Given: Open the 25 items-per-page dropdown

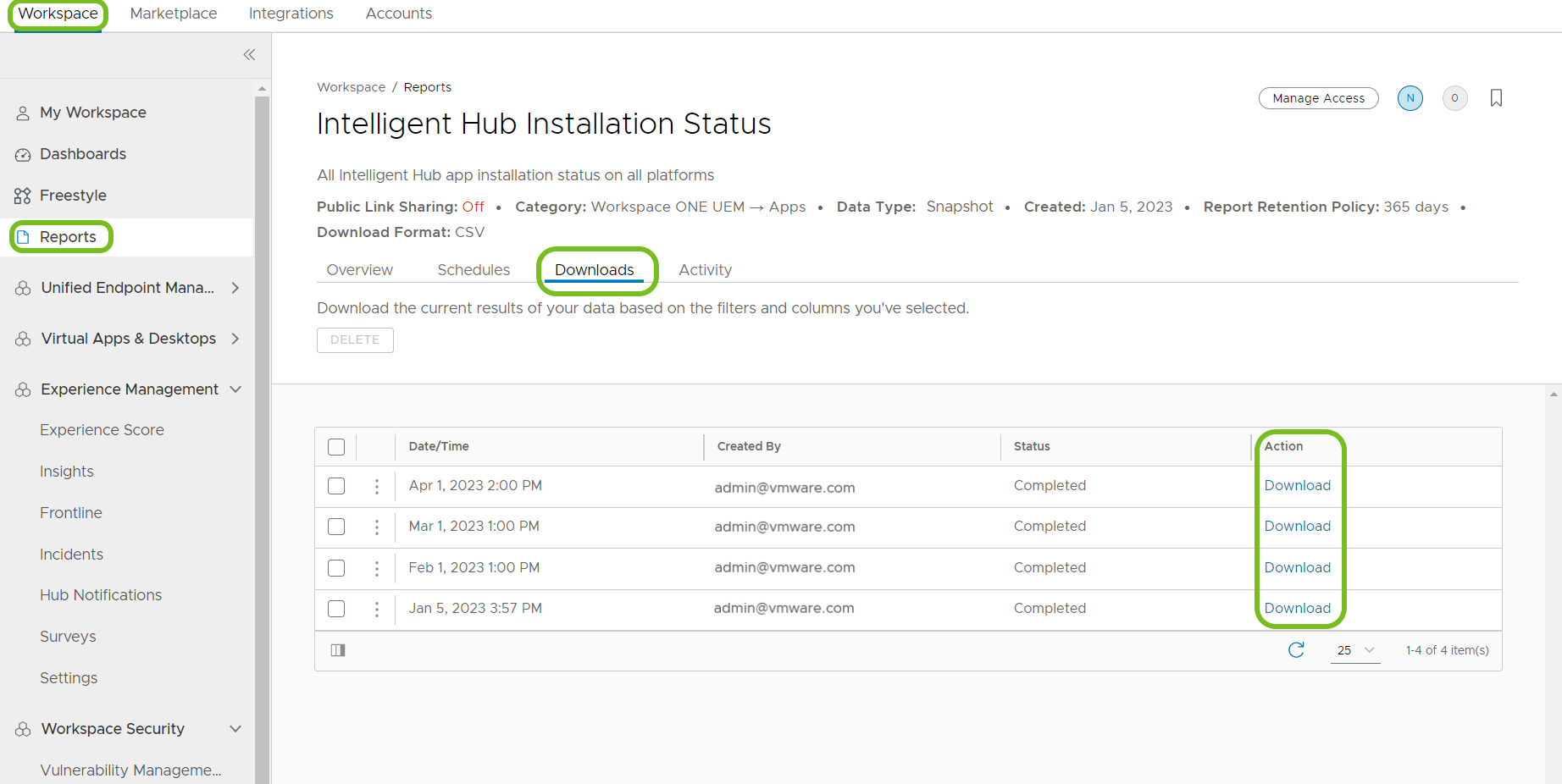Looking at the screenshot, I should coord(1355,650).
